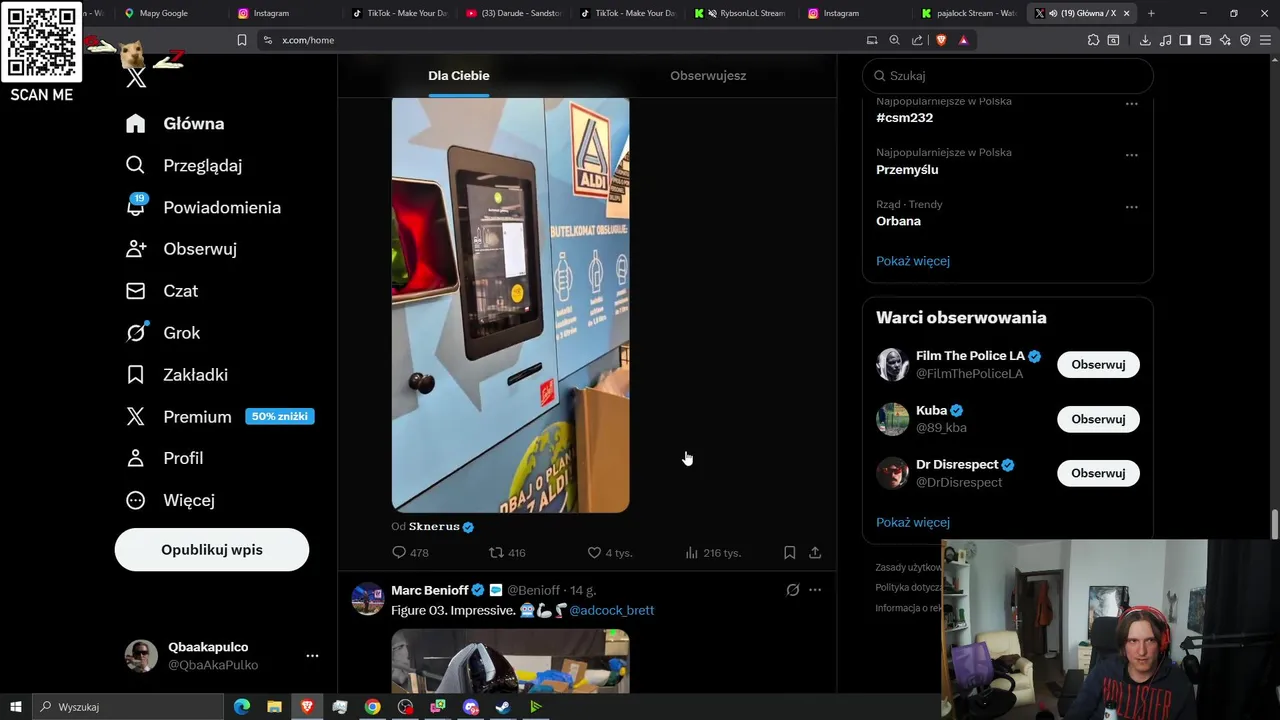Bookmark the Aldi video post
1280x720 pixels.
click(789, 552)
